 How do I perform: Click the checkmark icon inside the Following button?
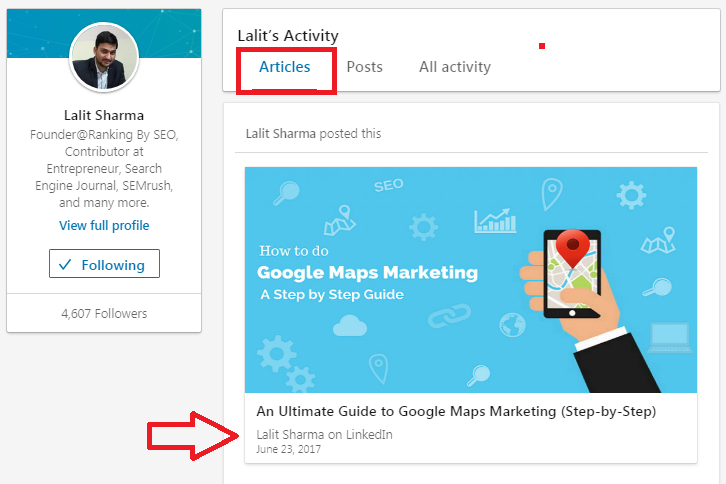click(x=65, y=264)
